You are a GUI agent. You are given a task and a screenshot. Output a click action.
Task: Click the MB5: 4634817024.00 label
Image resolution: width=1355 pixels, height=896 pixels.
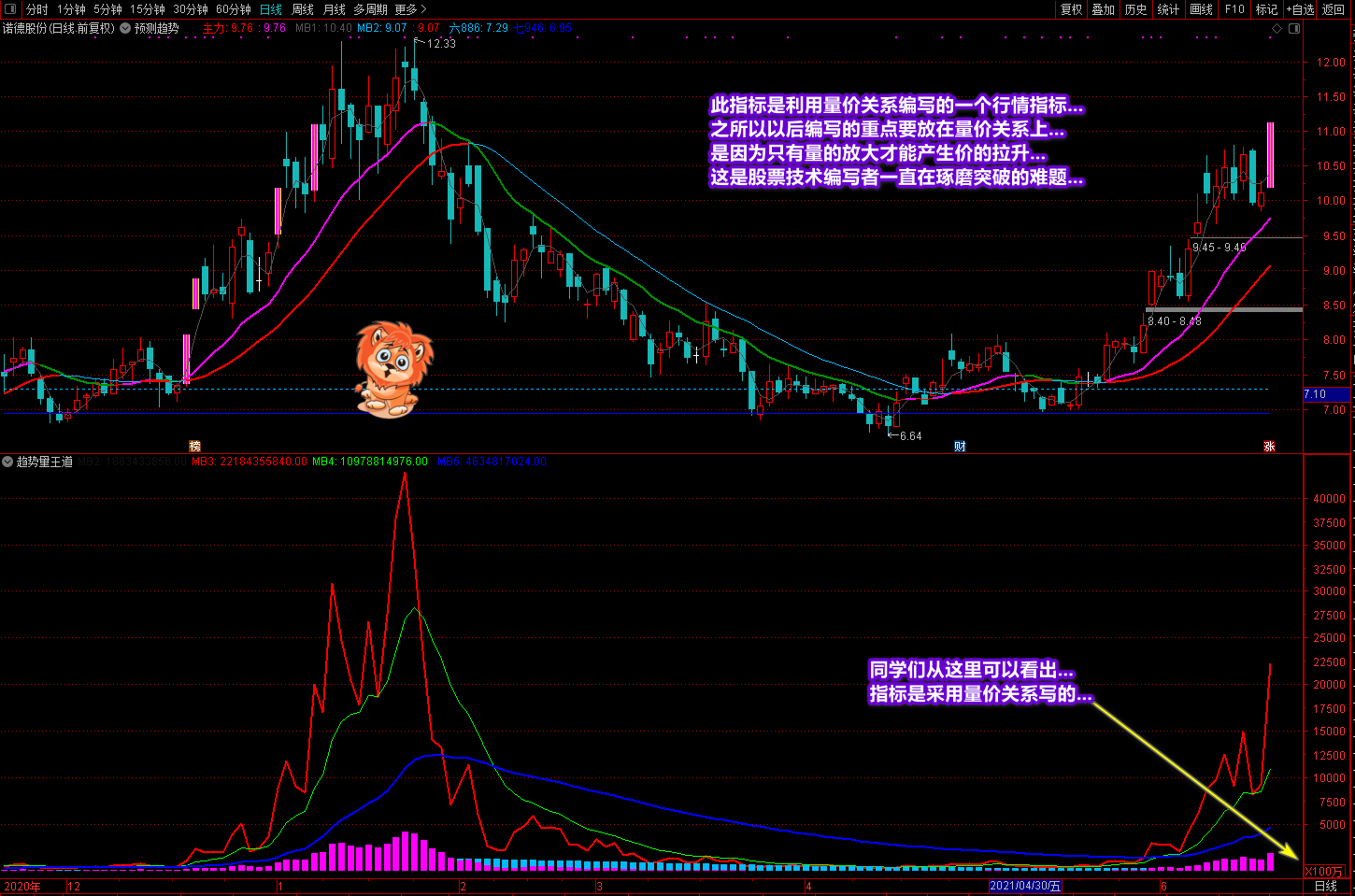pos(492,462)
